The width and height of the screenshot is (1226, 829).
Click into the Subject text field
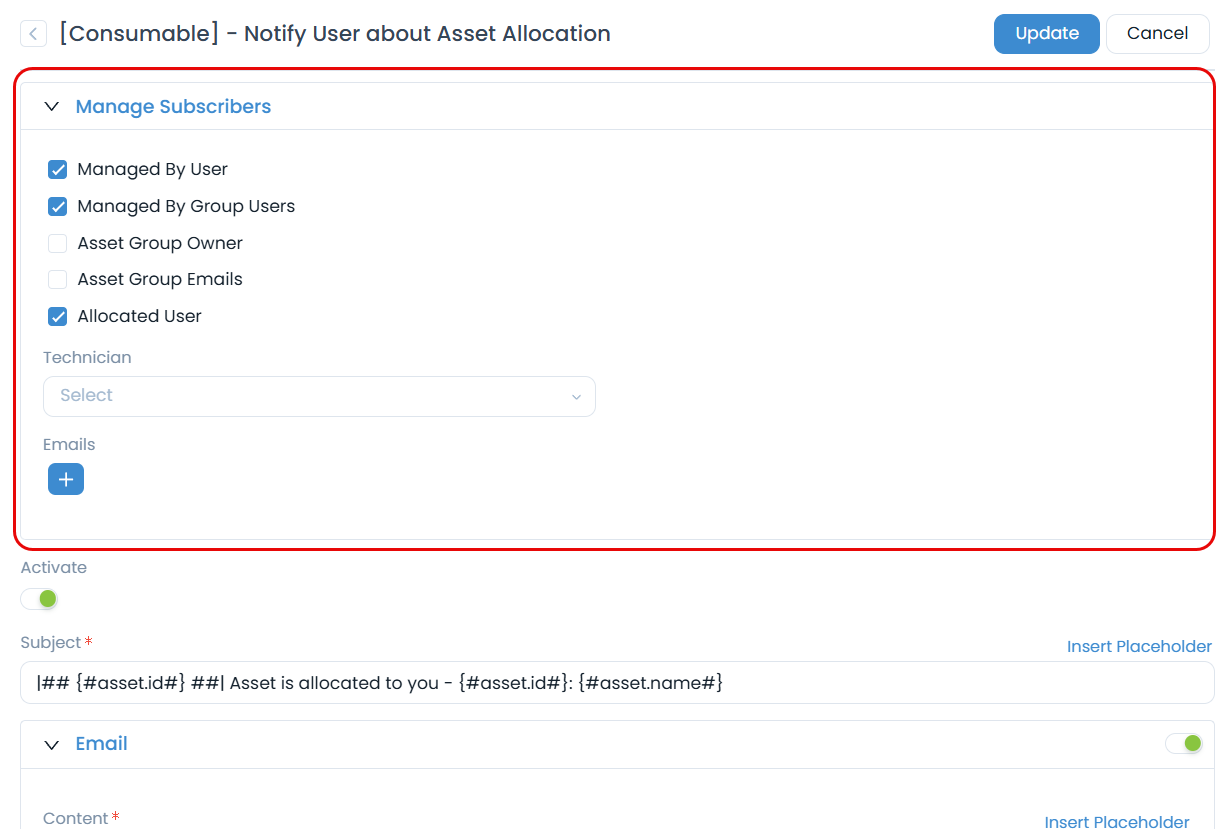tap(616, 683)
